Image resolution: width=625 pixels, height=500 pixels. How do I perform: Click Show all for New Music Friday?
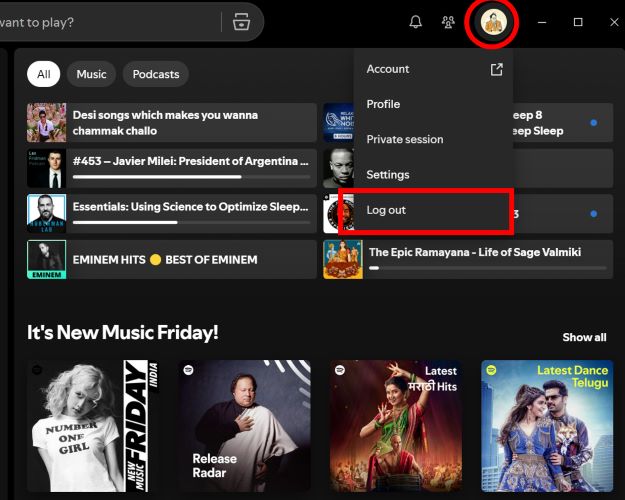tap(584, 337)
